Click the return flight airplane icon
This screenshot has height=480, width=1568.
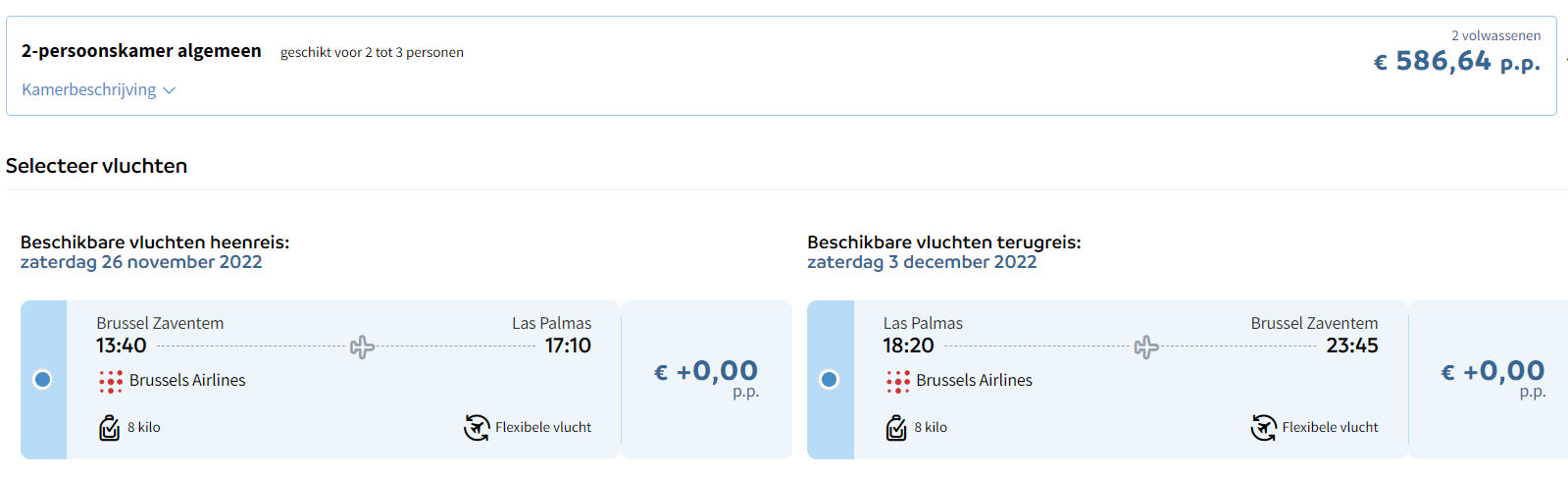(x=1145, y=347)
